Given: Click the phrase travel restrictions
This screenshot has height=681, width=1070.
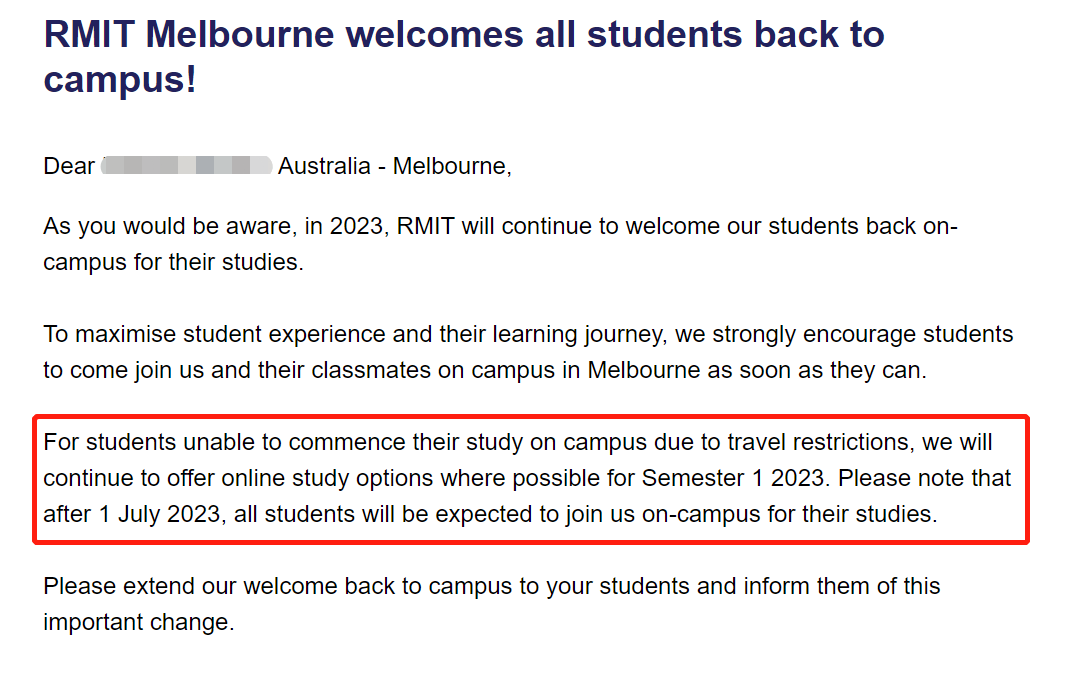Looking at the screenshot, I should [x=820, y=442].
